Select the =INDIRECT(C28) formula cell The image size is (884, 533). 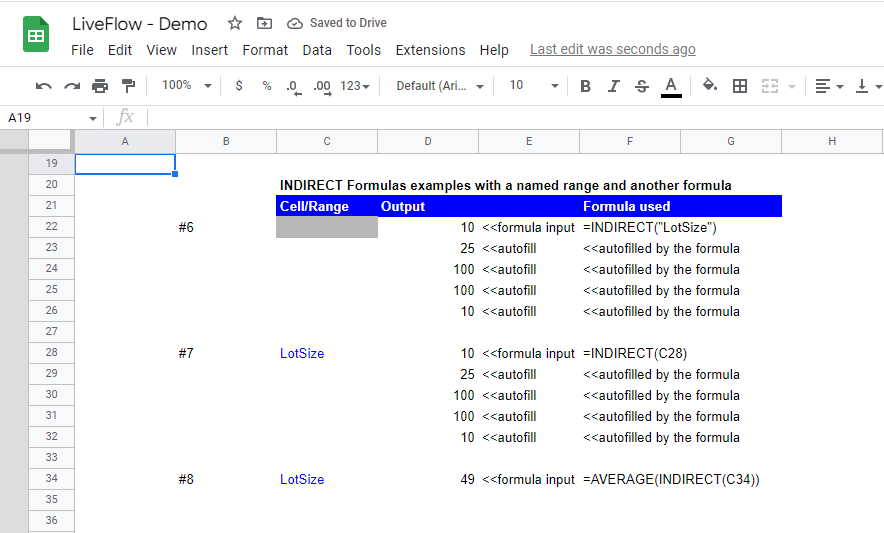coord(630,354)
